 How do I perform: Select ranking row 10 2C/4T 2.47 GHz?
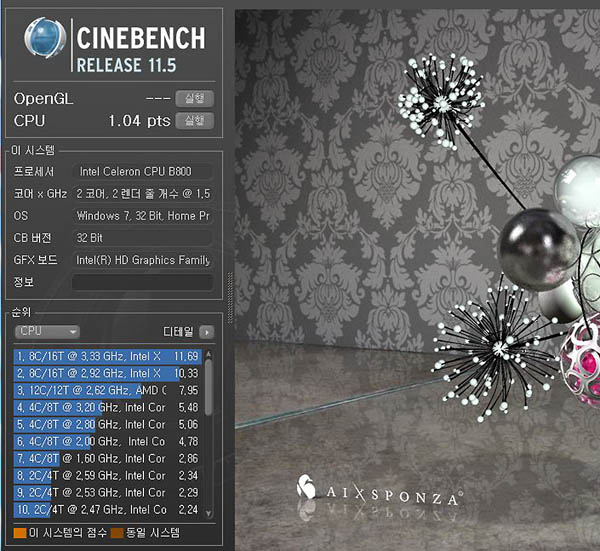coord(108,510)
